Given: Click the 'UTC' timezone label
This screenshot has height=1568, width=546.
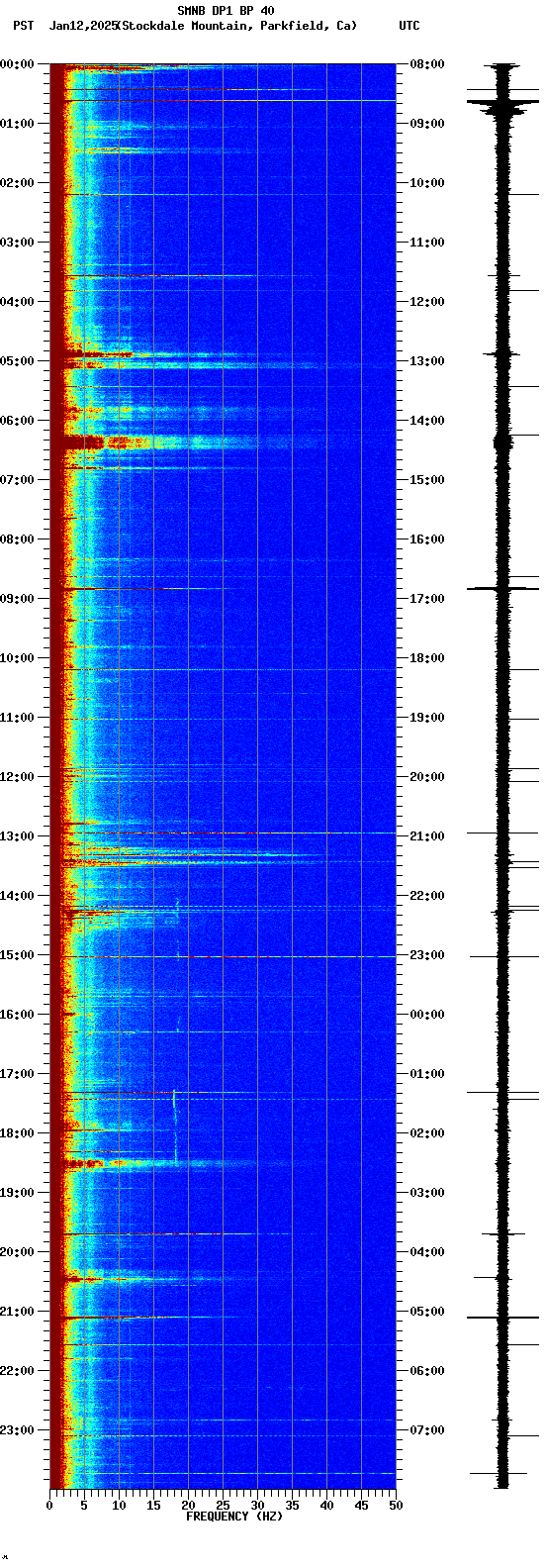Looking at the screenshot, I should (409, 26).
